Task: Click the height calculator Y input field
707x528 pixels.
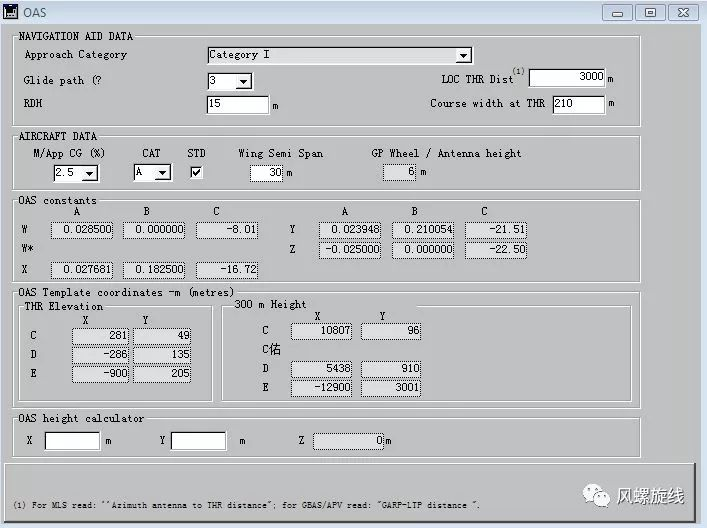Action: click(198, 441)
